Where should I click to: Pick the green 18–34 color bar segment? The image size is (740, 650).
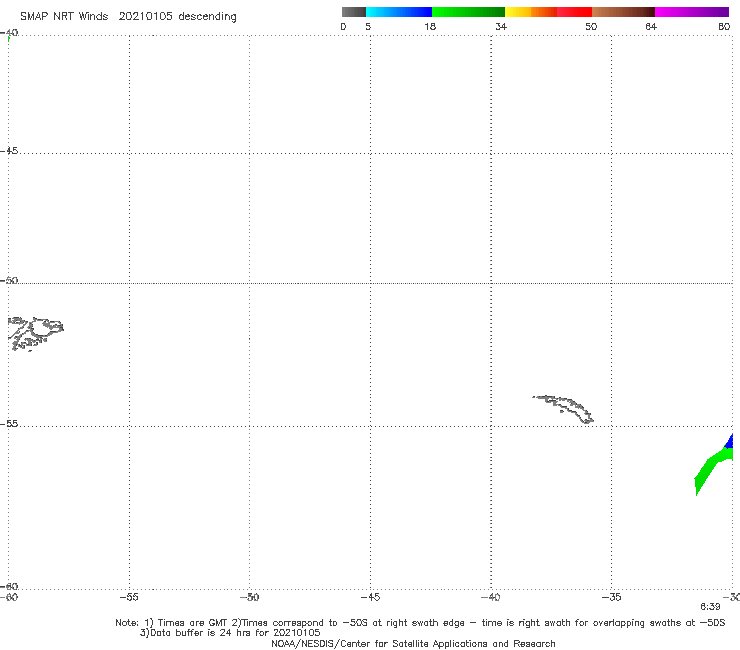point(468,12)
